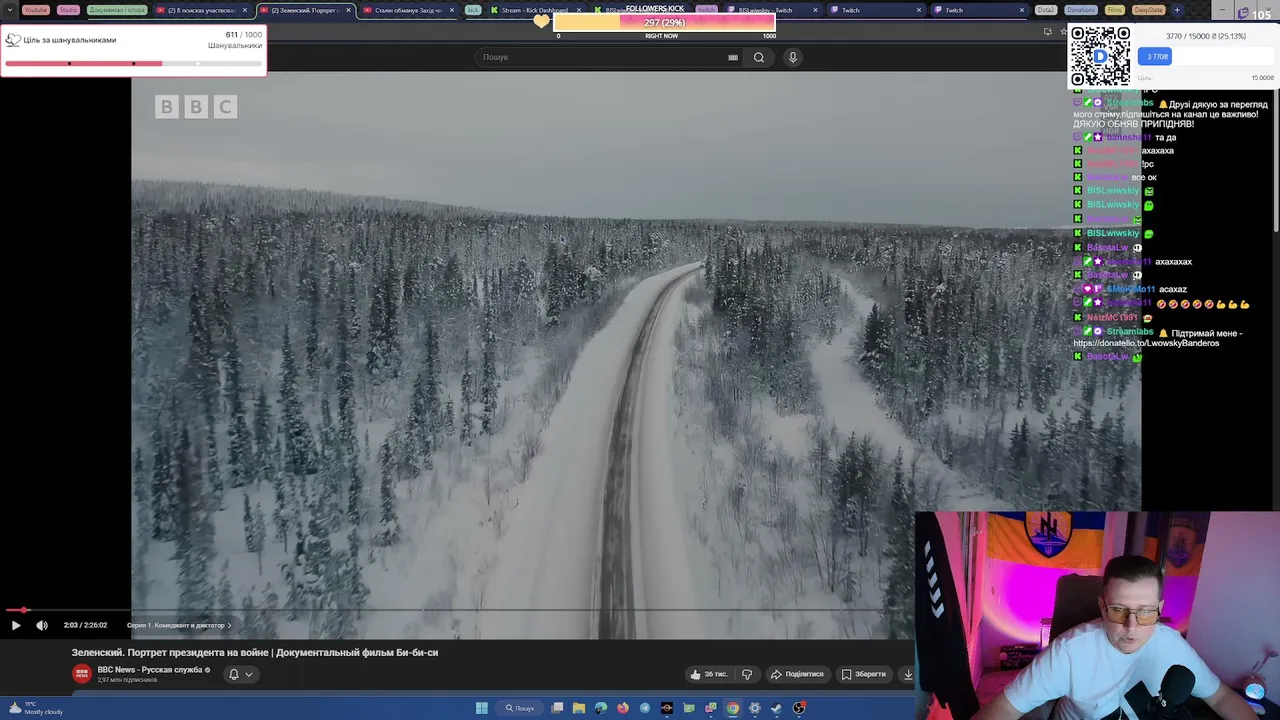Mute the video volume speaker icon
1280x720 pixels.
[x=42, y=625]
